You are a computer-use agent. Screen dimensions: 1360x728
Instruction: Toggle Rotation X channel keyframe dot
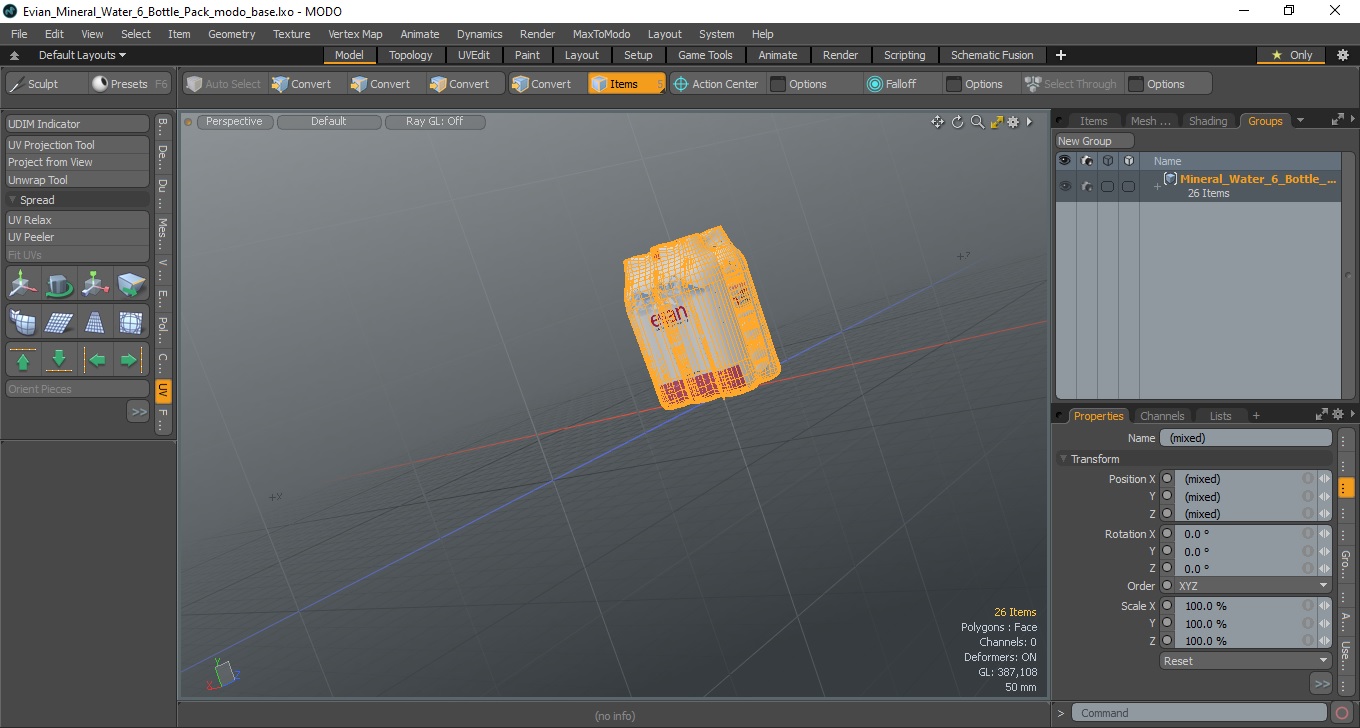[x=1167, y=534]
